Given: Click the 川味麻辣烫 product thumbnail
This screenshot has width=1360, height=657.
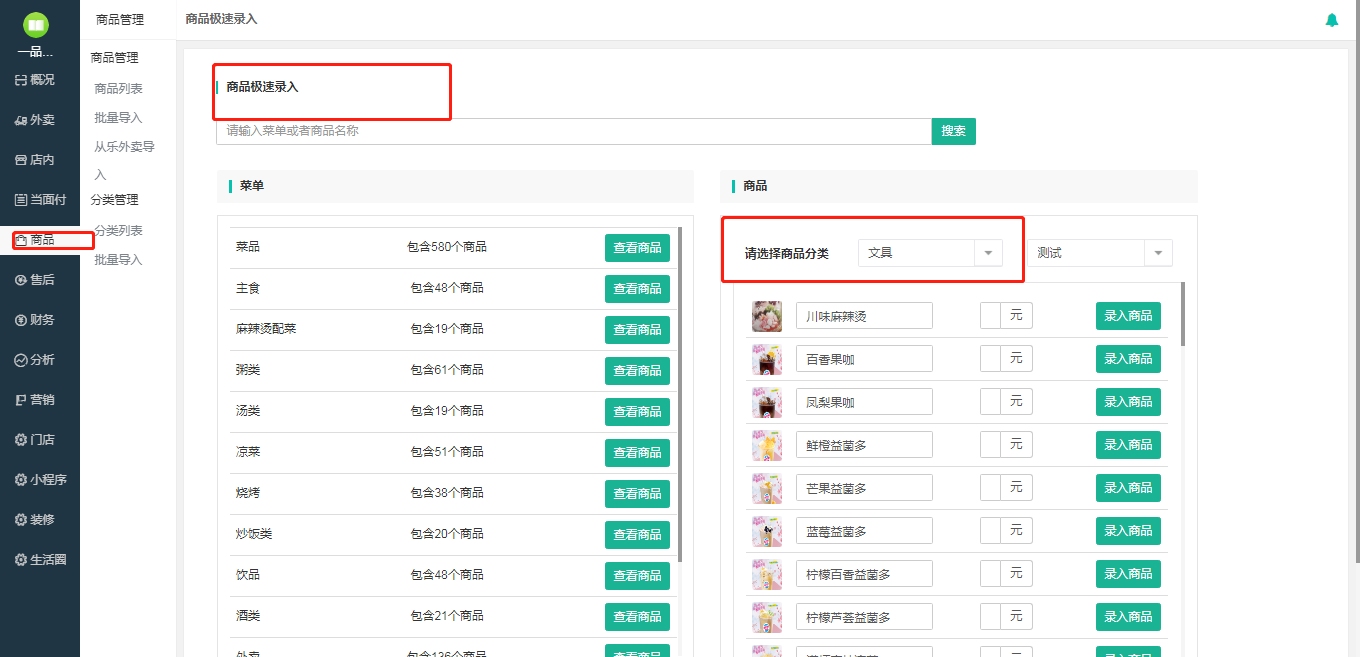Looking at the screenshot, I should pyautogui.click(x=767, y=316).
